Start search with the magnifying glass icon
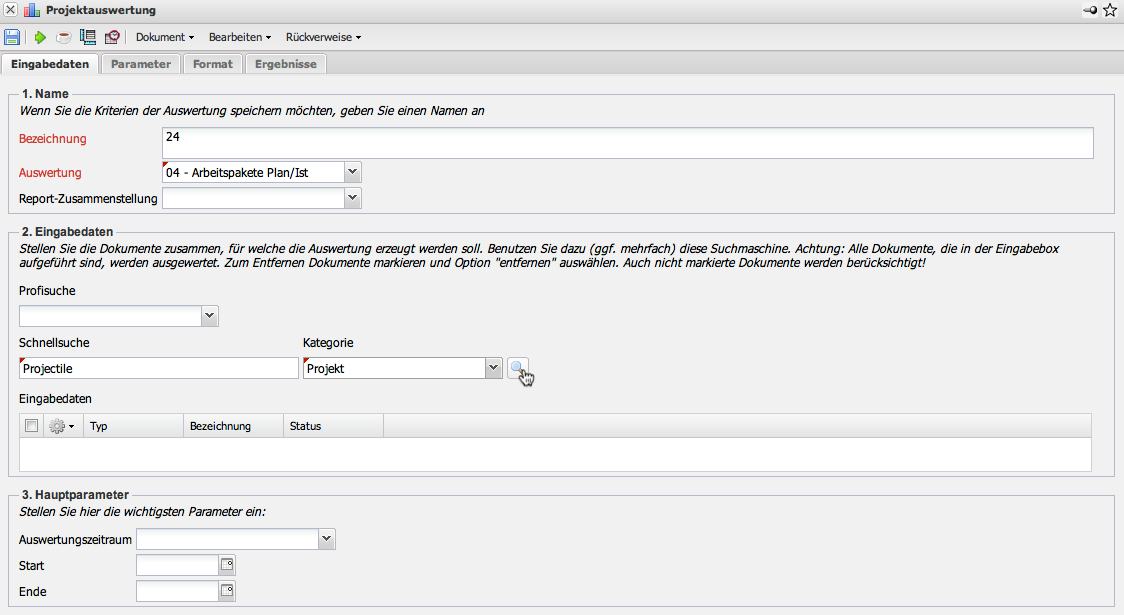Viewport: 1124px width, 615px height. click(517, 369)
